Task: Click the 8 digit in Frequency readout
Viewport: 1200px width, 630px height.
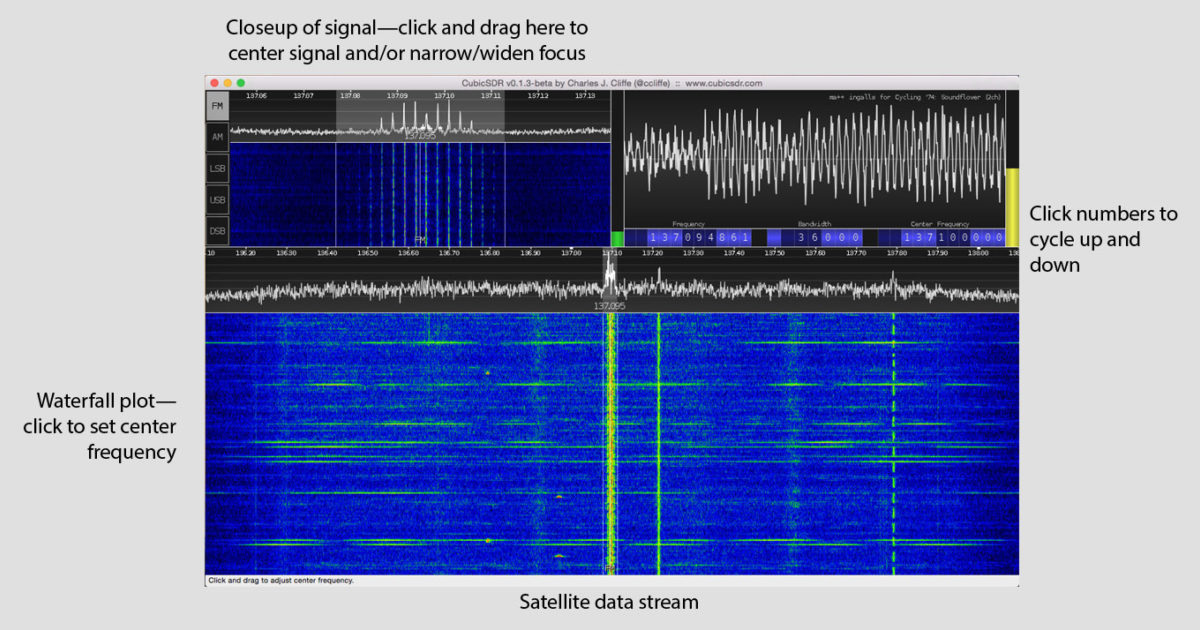Action: point(723,237)
